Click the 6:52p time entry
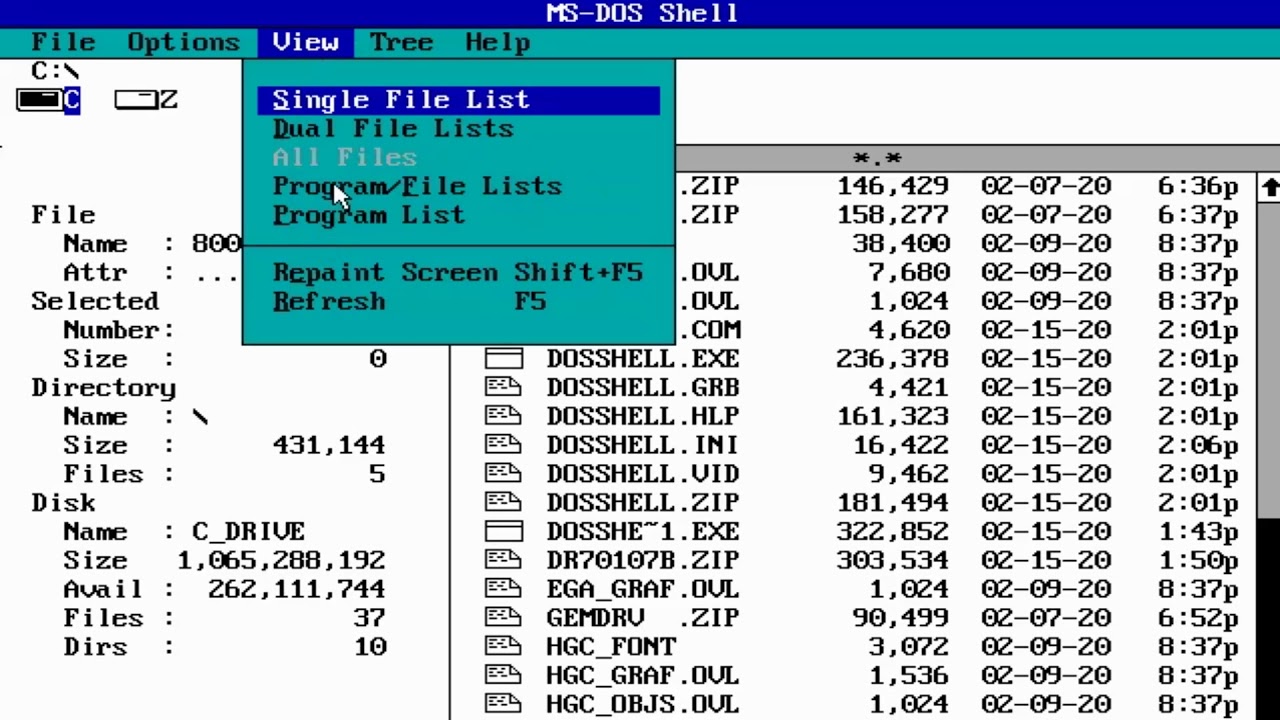 click(x=1199, y=619)
